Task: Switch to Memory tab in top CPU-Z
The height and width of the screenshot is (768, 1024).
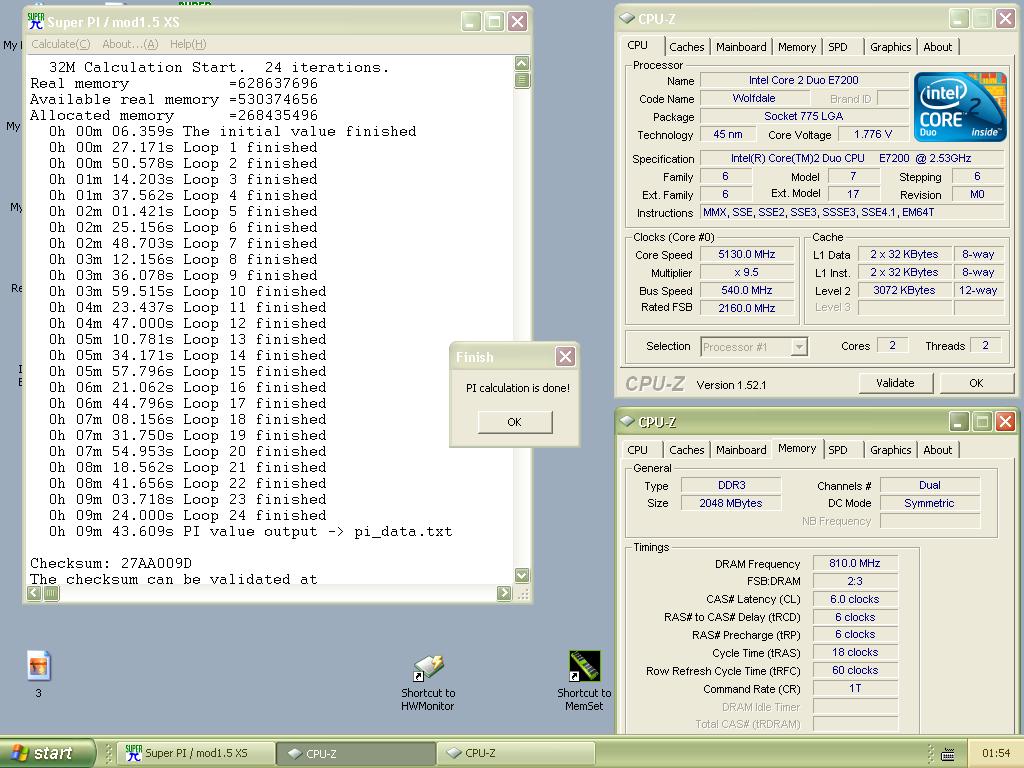Action: (797, 47)
